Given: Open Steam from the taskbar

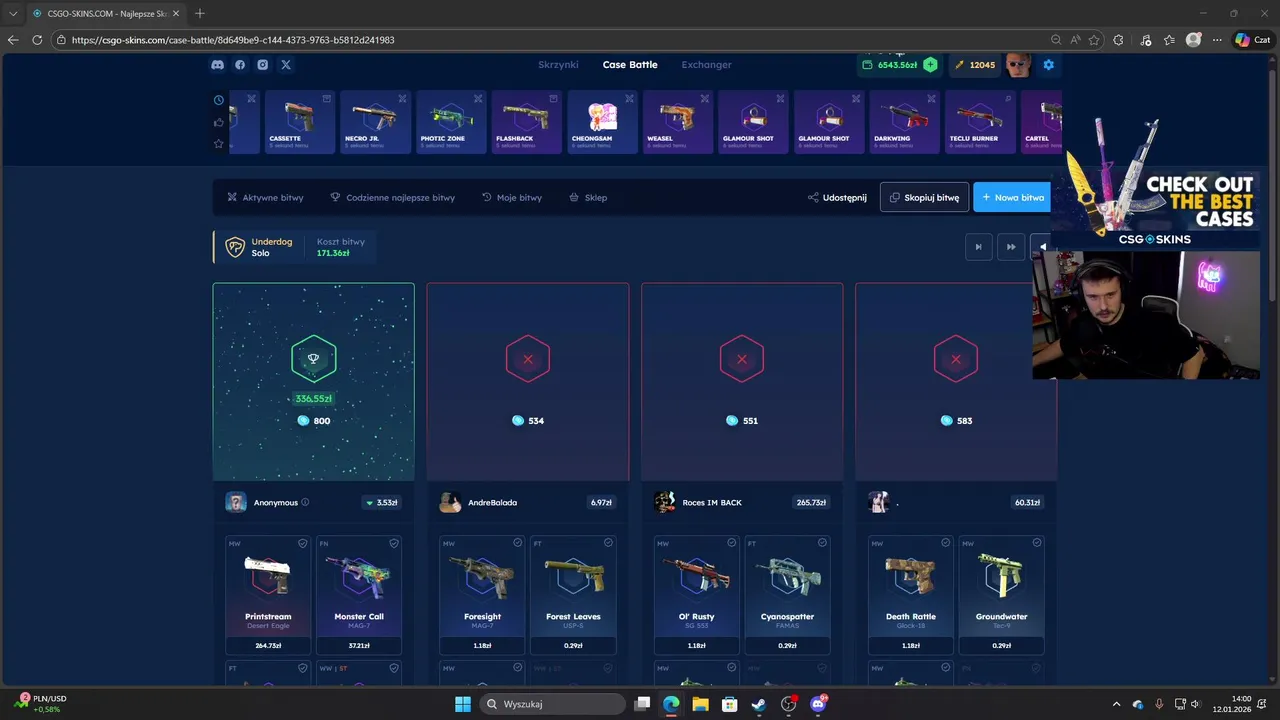Looking at the screenshot, I should pyautogui.click(x=759, y=704).
